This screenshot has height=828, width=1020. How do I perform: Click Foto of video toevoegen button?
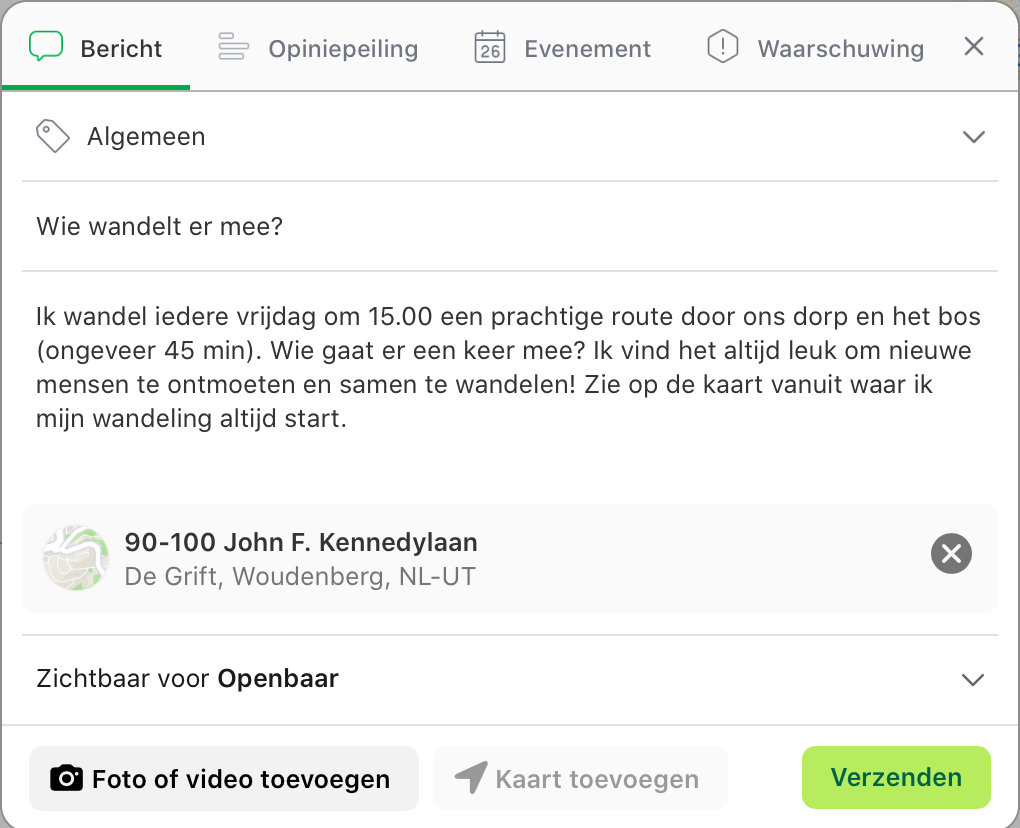point(224,779)
